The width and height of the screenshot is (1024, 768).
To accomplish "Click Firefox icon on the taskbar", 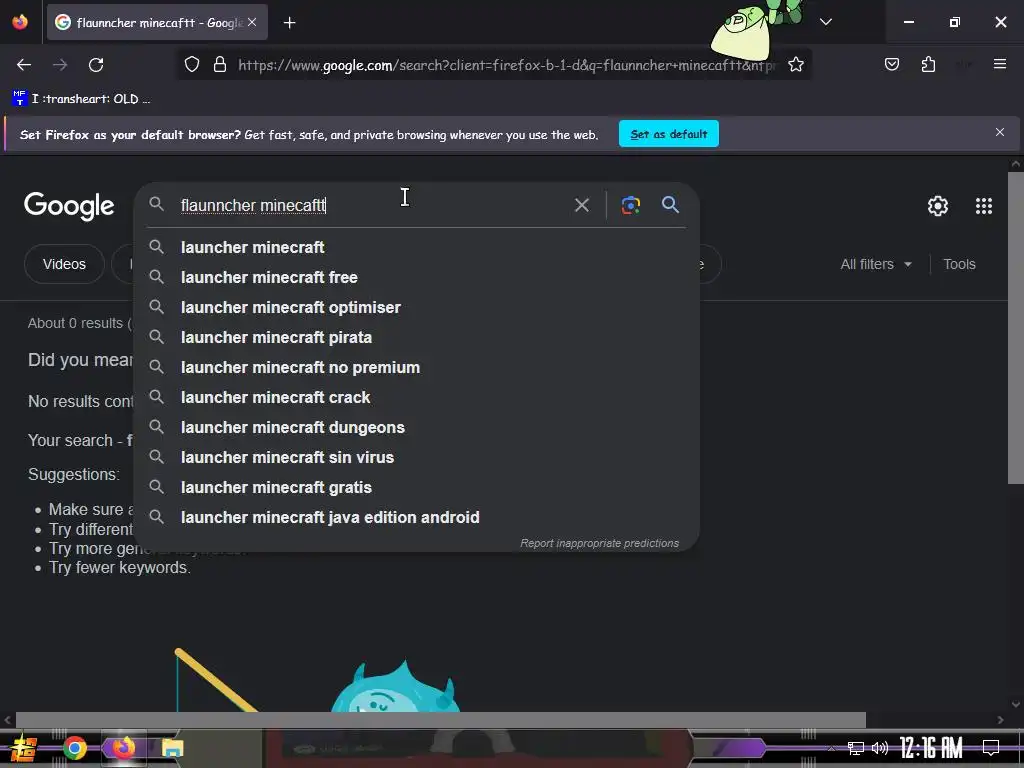I will (123, 748).
